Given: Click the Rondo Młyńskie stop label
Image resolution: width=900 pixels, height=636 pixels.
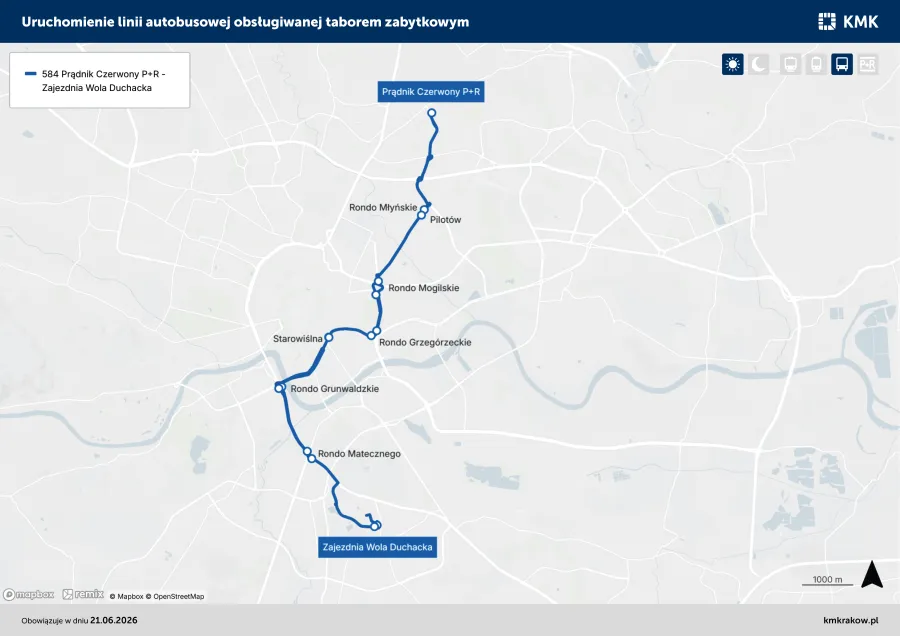Looking at the screenshot, I should pyautogui.click(x=383, y=207).
